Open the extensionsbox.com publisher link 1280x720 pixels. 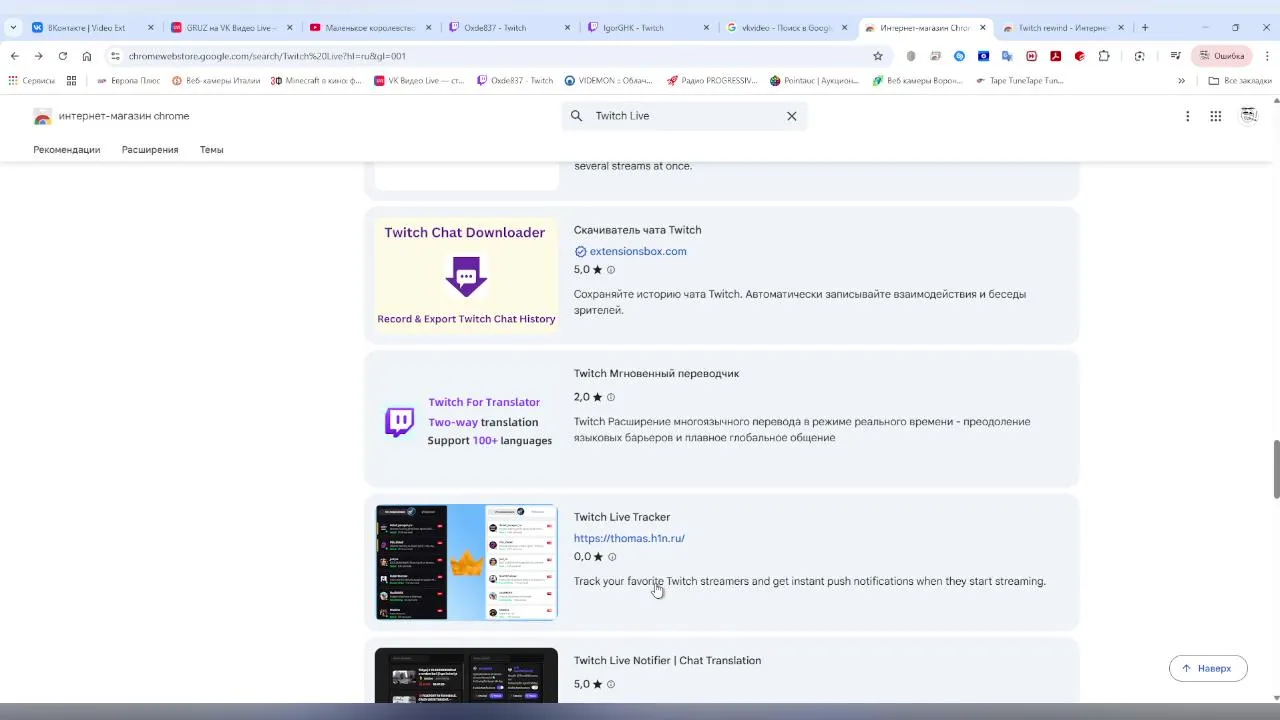click(638, 251)
